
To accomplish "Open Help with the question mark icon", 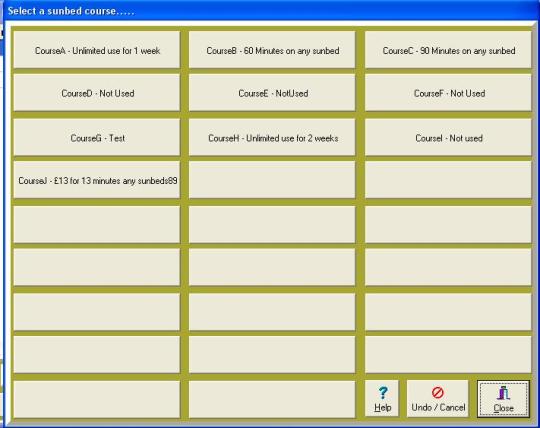I will tap(382, 399).
